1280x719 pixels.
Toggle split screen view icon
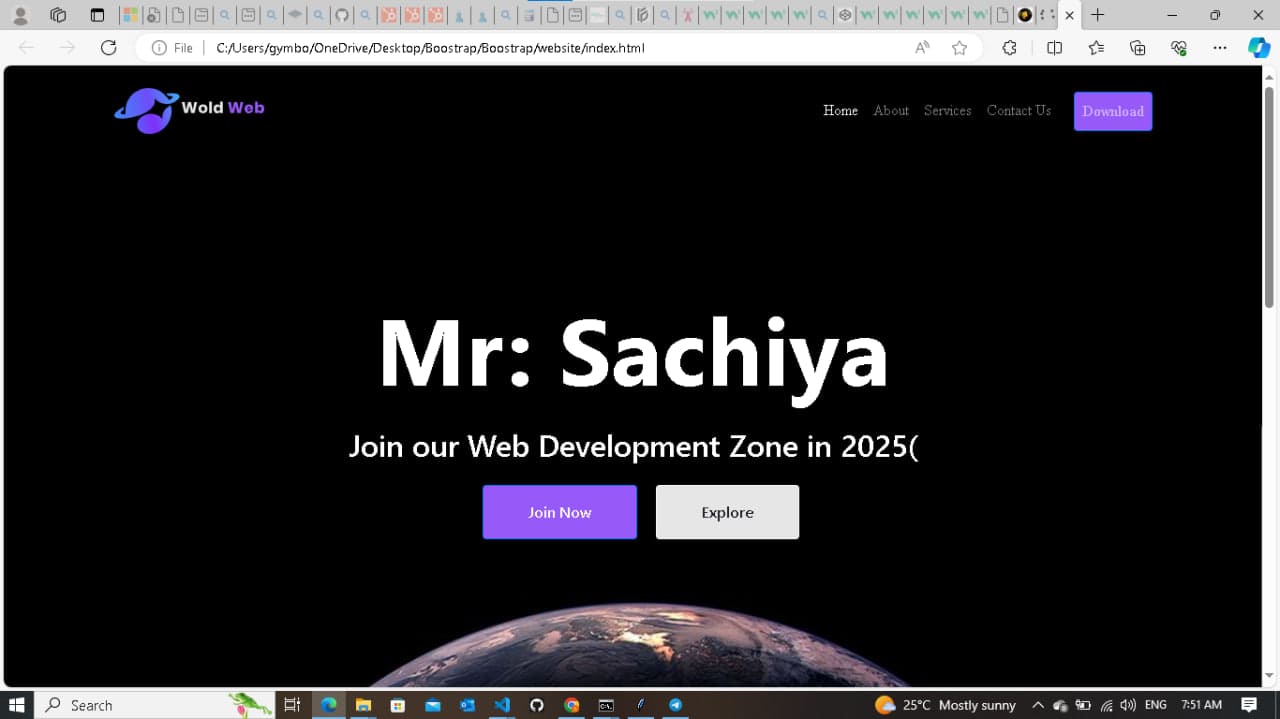1054,48
